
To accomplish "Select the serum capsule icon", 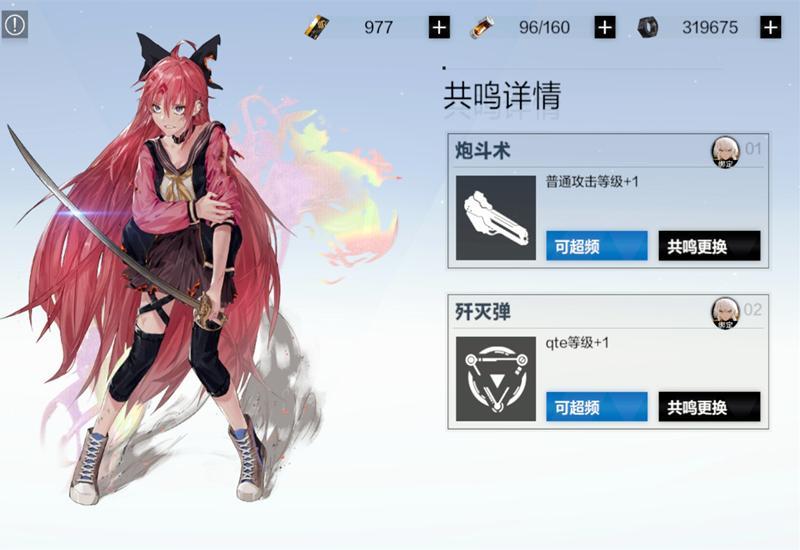I will pos(482,27).
